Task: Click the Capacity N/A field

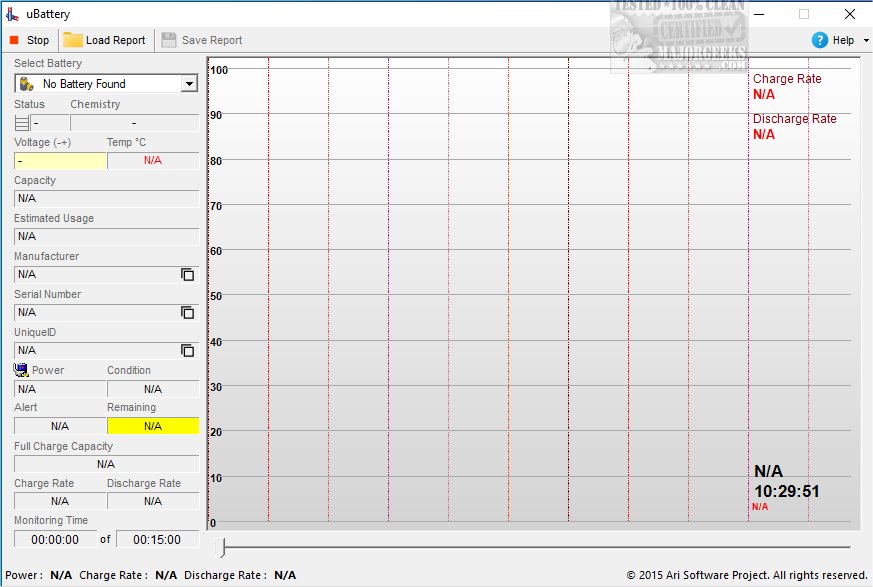Action: (106, 198)
